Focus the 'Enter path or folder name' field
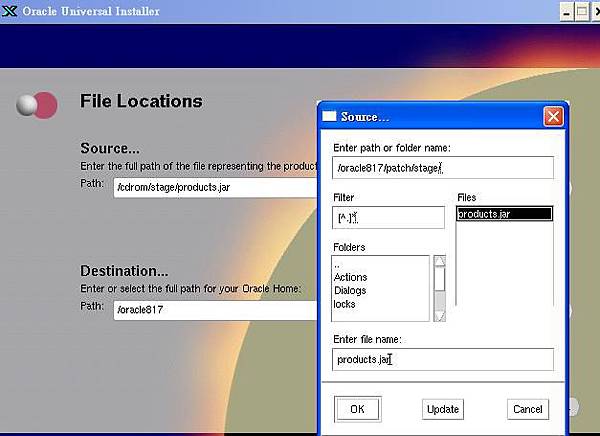This screenshot has height=436, width=600. 443,168
